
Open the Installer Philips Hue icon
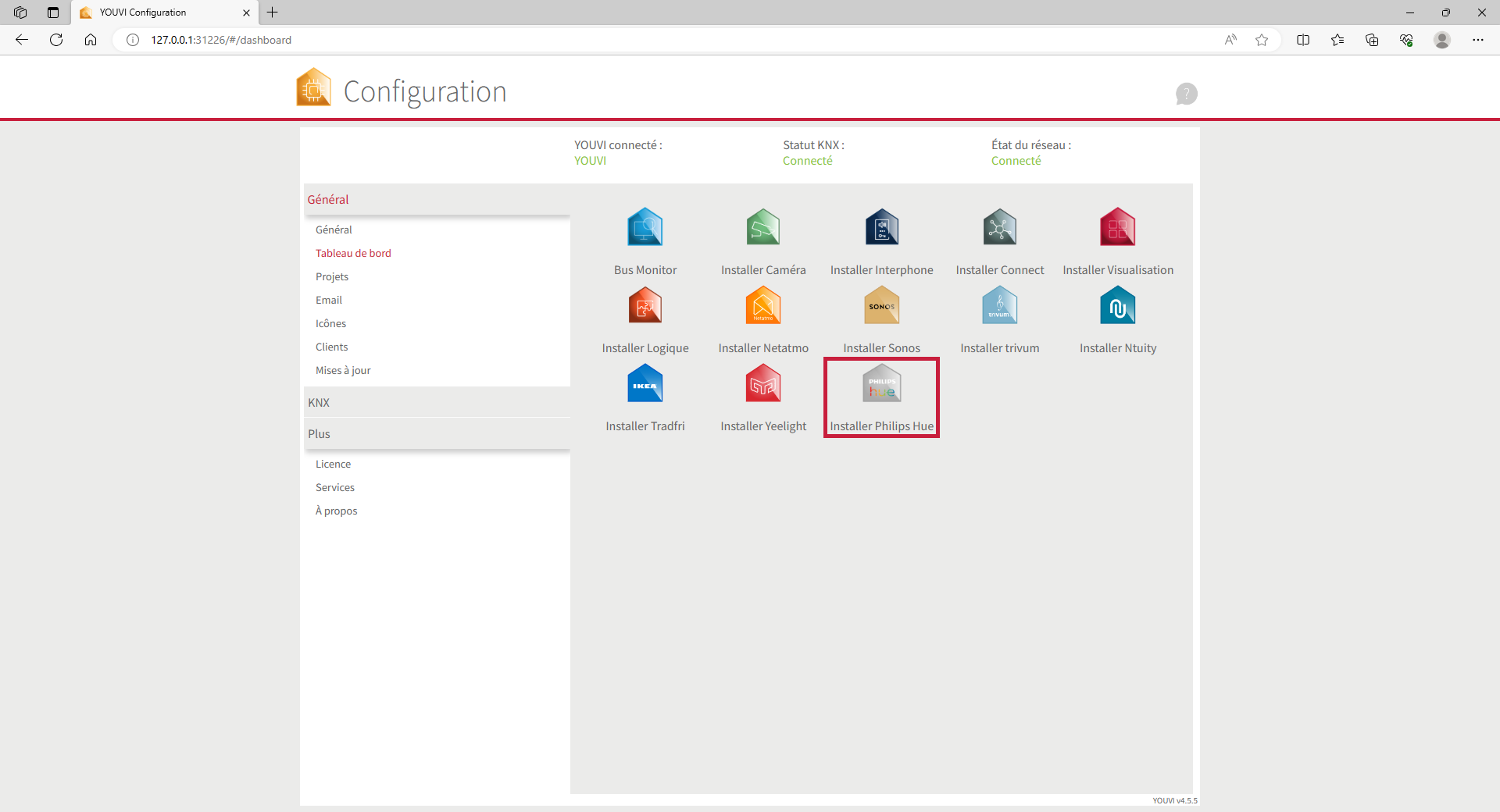pyautogui.click(x=881, y=385)
